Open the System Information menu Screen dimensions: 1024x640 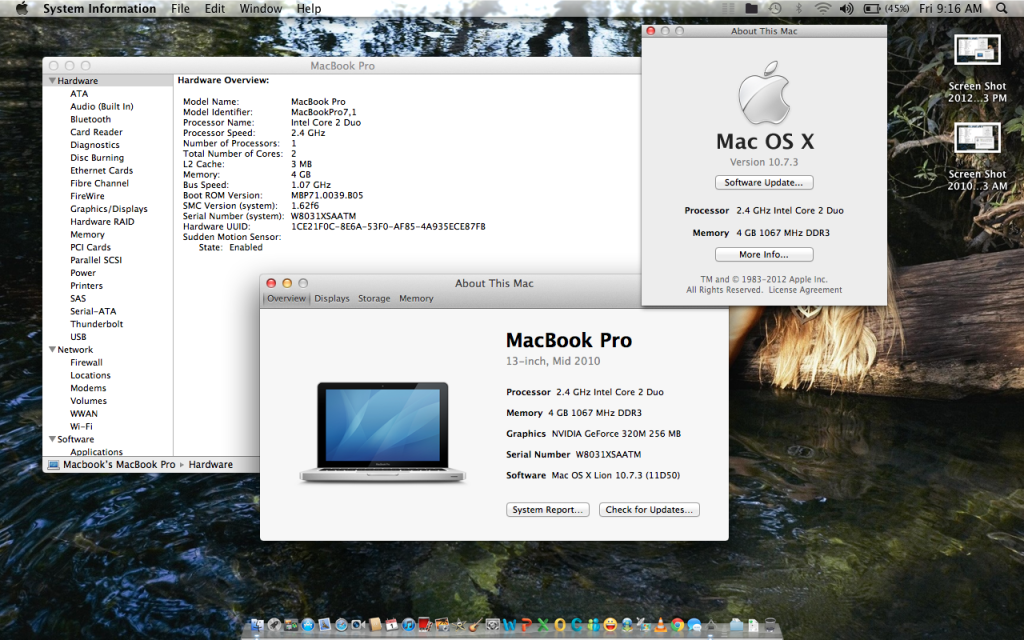click(99, 8)
